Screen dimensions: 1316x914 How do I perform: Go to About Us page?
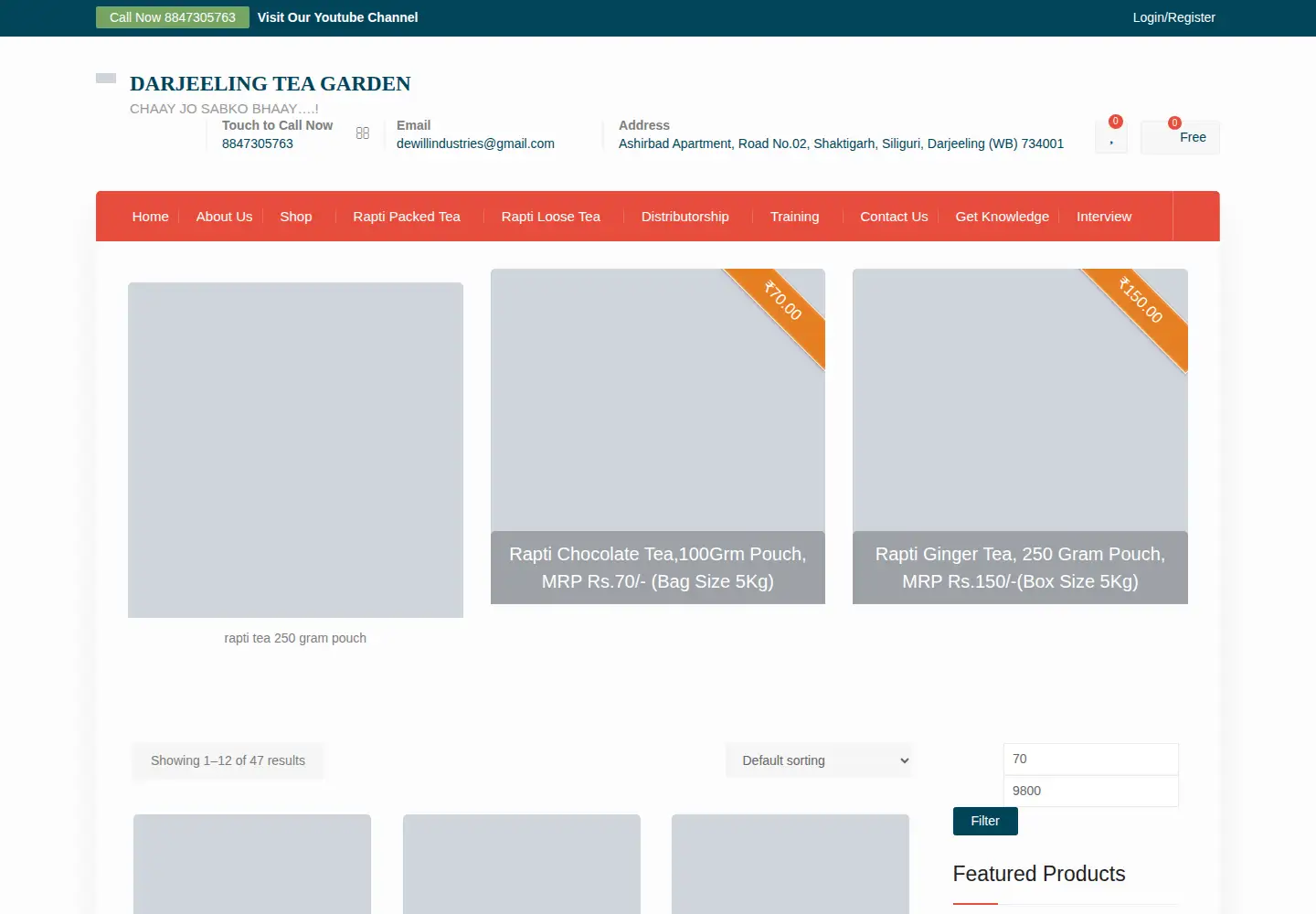coord(224,217)
